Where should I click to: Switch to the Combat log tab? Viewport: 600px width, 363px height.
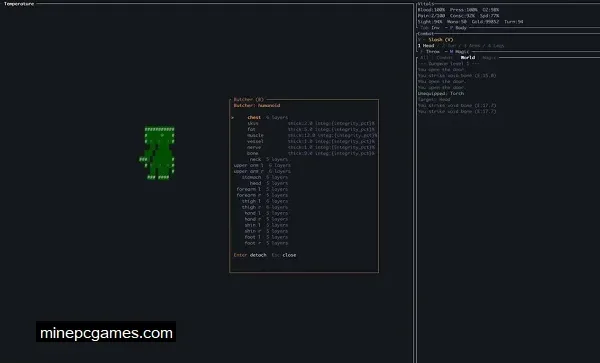(445, 57)
